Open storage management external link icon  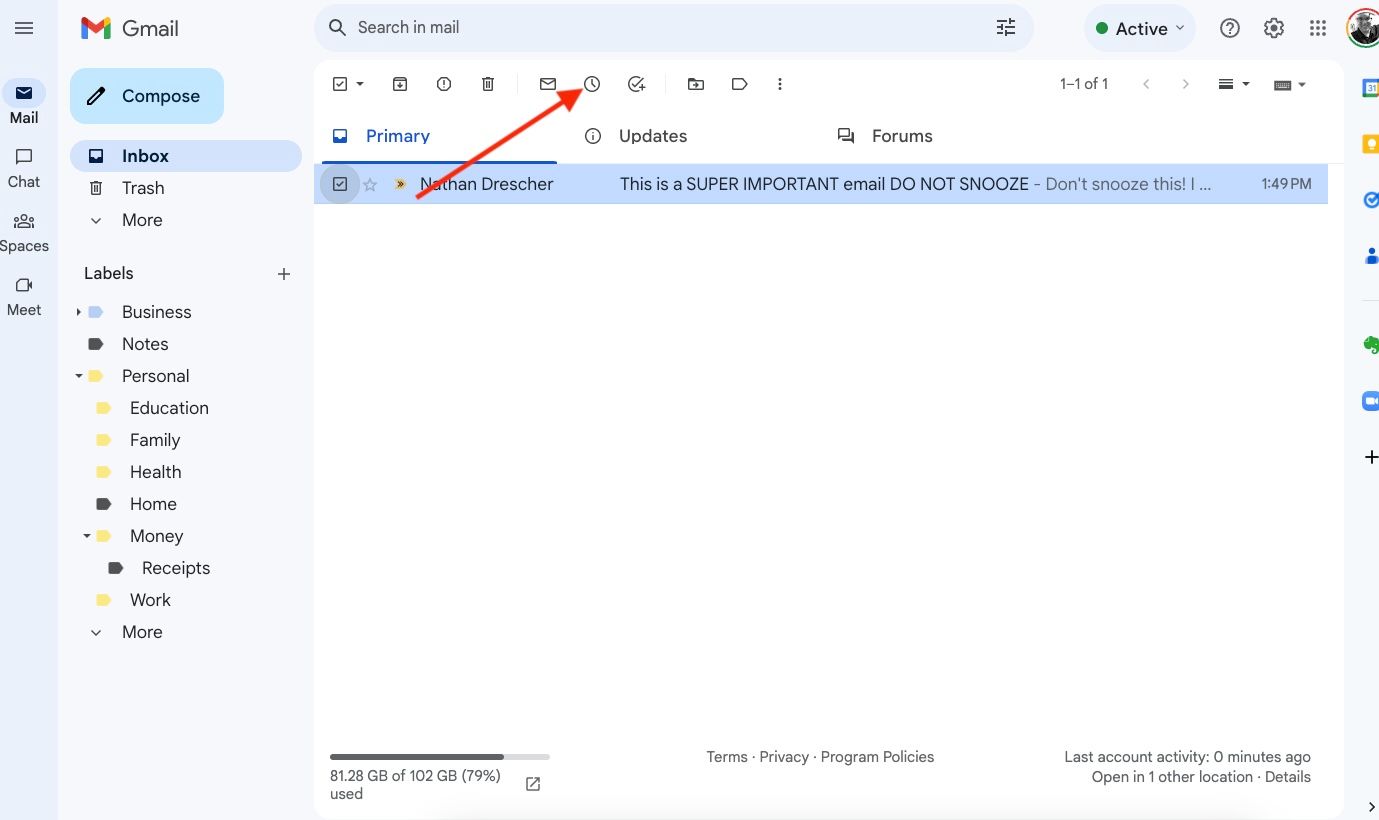click(x=533, y=784)
